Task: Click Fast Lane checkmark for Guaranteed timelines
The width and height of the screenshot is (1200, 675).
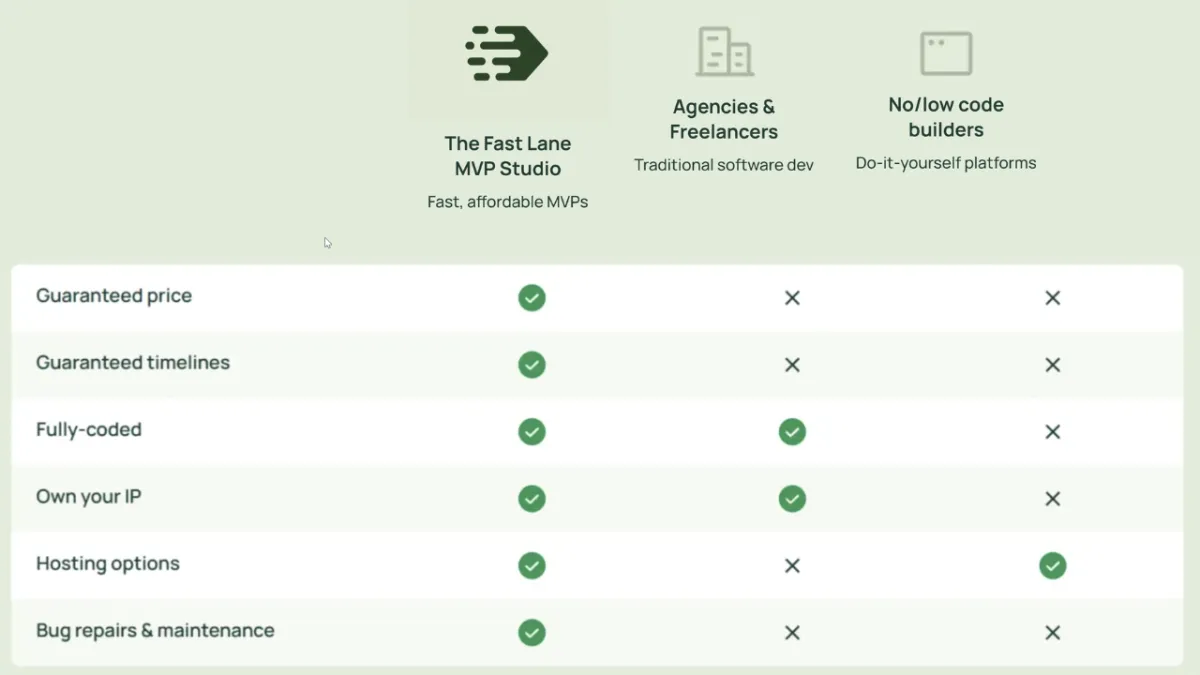Action: click(532, 365)
